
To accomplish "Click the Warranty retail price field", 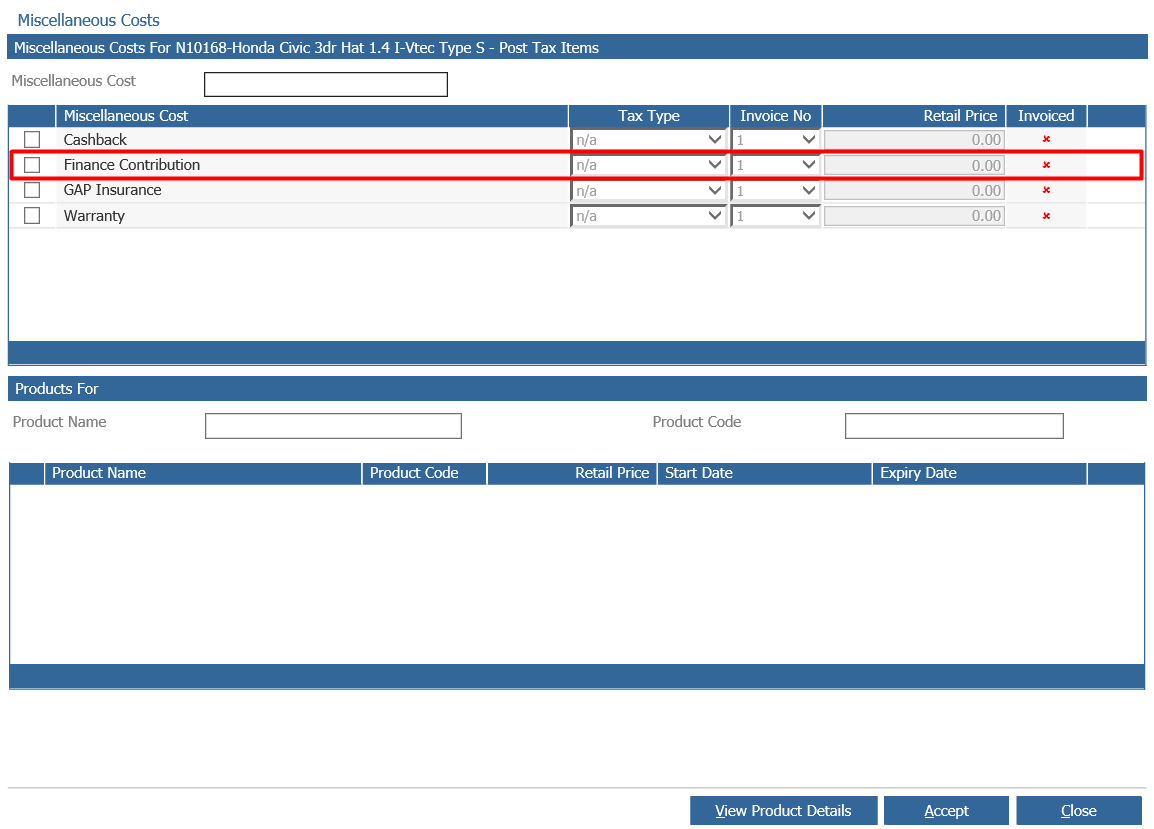I will point(914,216).
